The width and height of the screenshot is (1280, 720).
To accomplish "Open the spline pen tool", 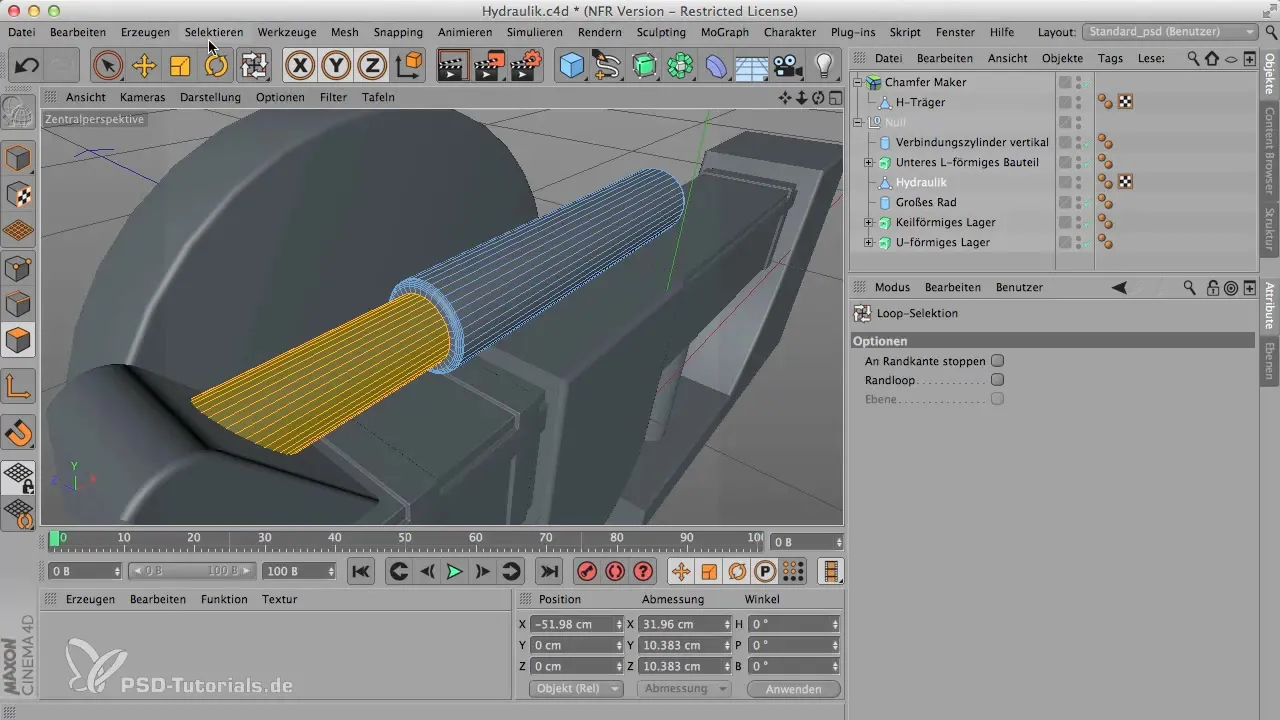I will pos(607,67).
